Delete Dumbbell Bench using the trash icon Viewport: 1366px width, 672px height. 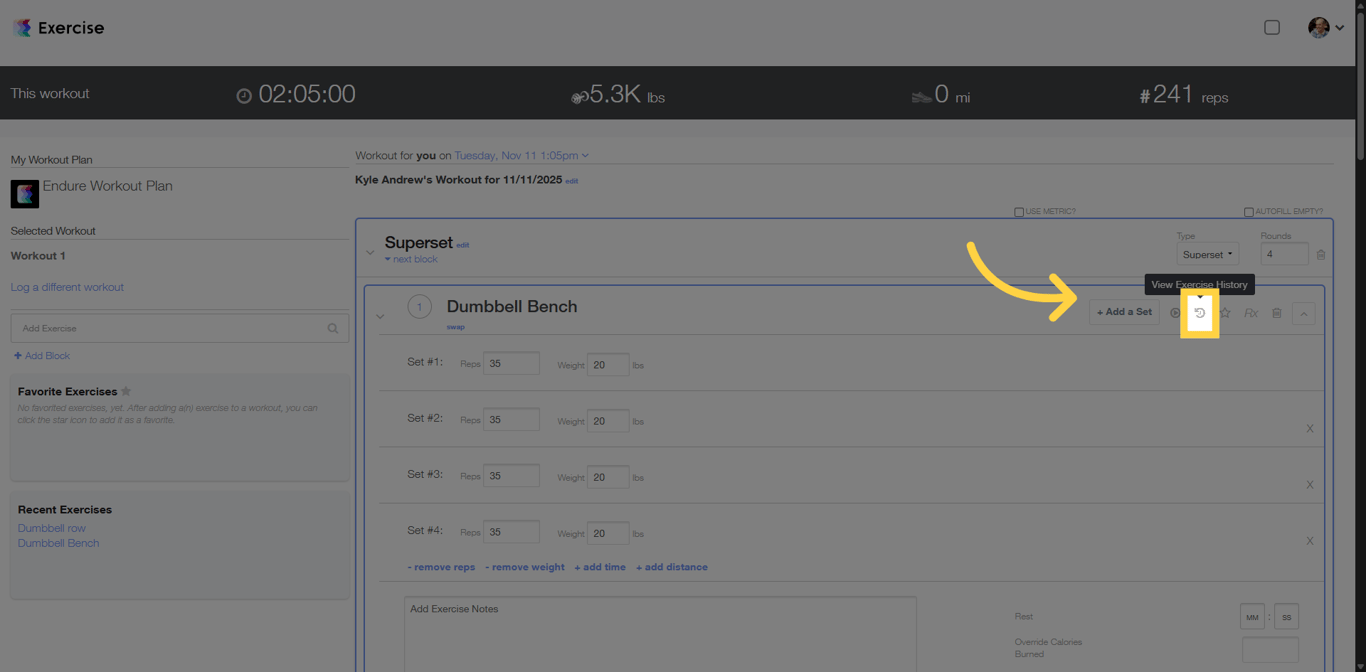1276,313
